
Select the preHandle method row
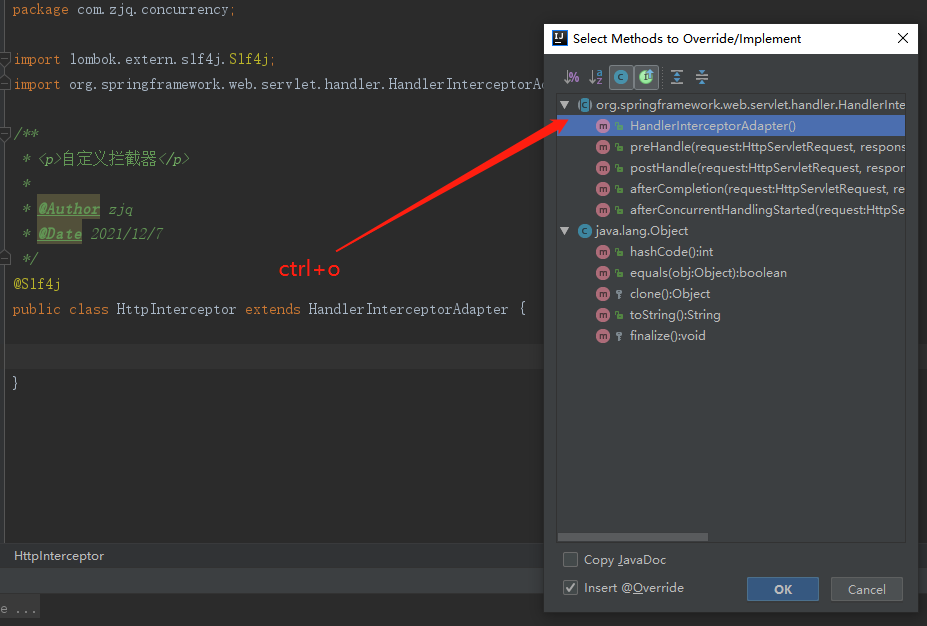tap(731, 147)
